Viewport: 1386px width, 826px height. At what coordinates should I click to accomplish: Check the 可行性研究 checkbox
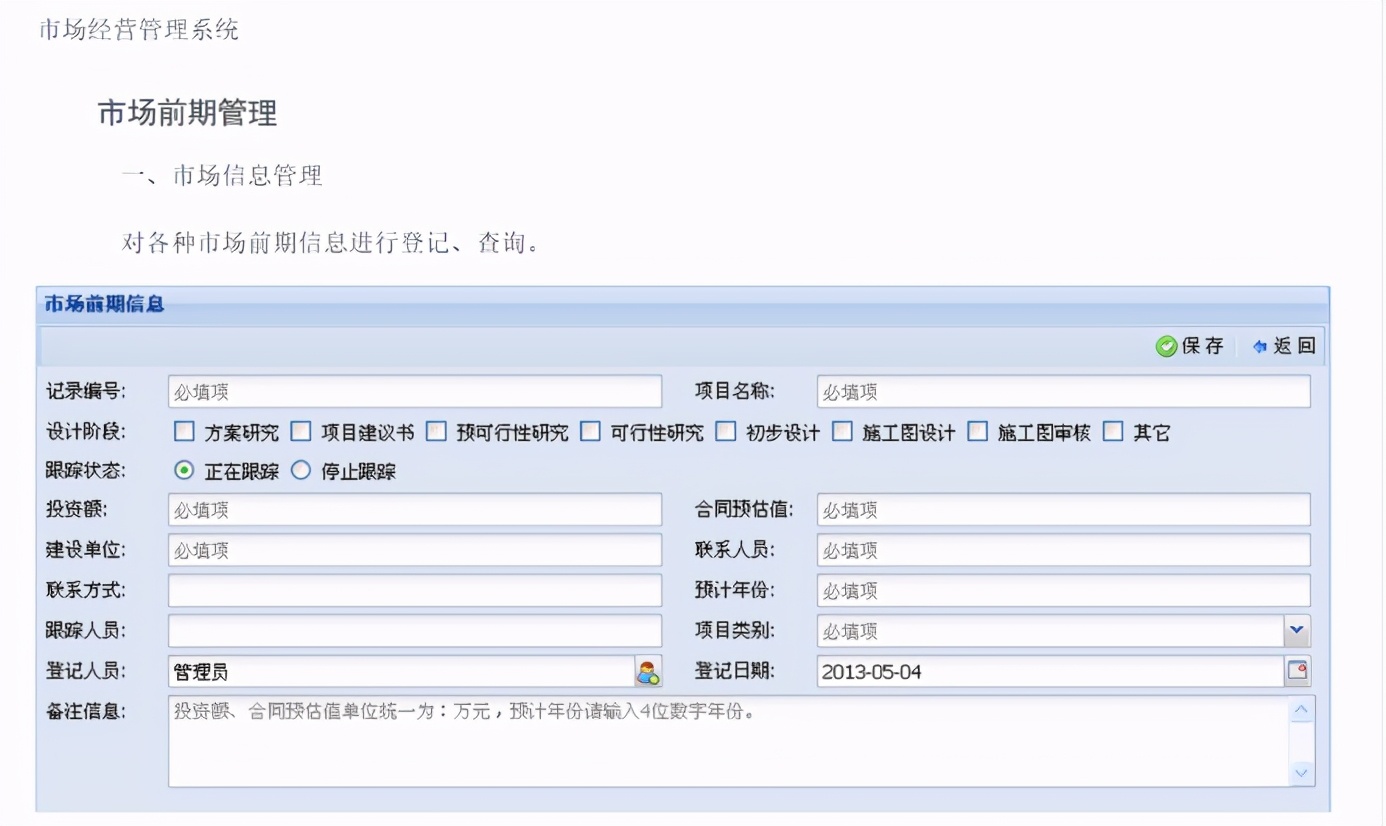[590, 430]
